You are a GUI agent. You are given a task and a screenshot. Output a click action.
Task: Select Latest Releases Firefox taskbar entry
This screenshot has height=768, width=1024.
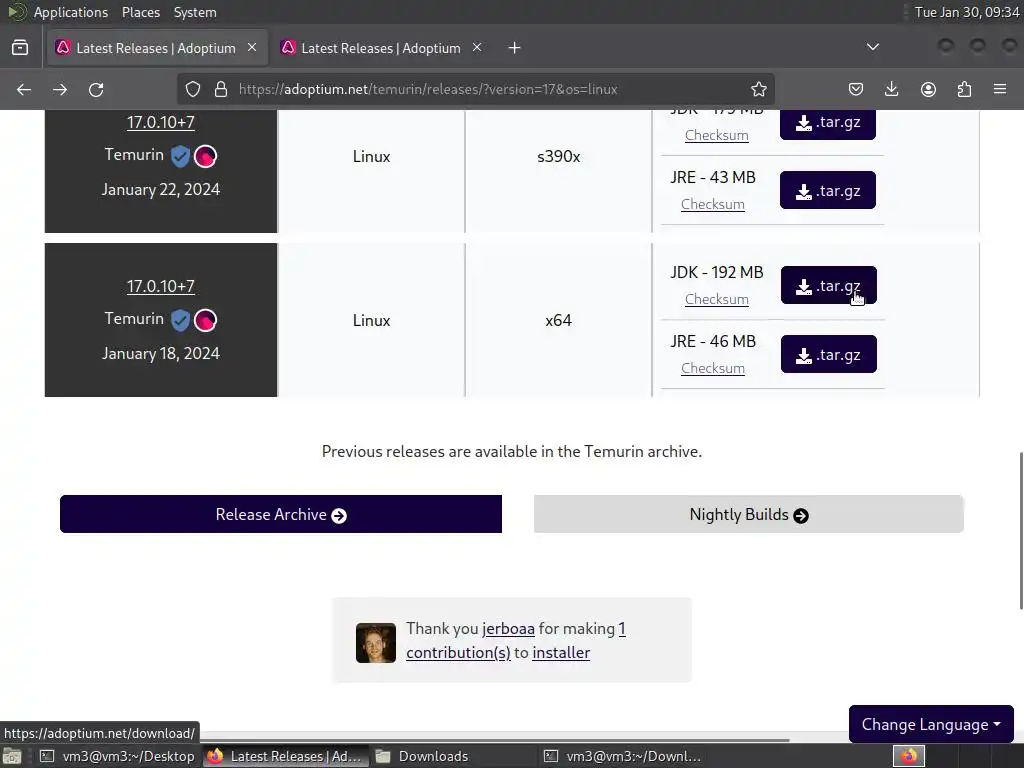[285, 756]
